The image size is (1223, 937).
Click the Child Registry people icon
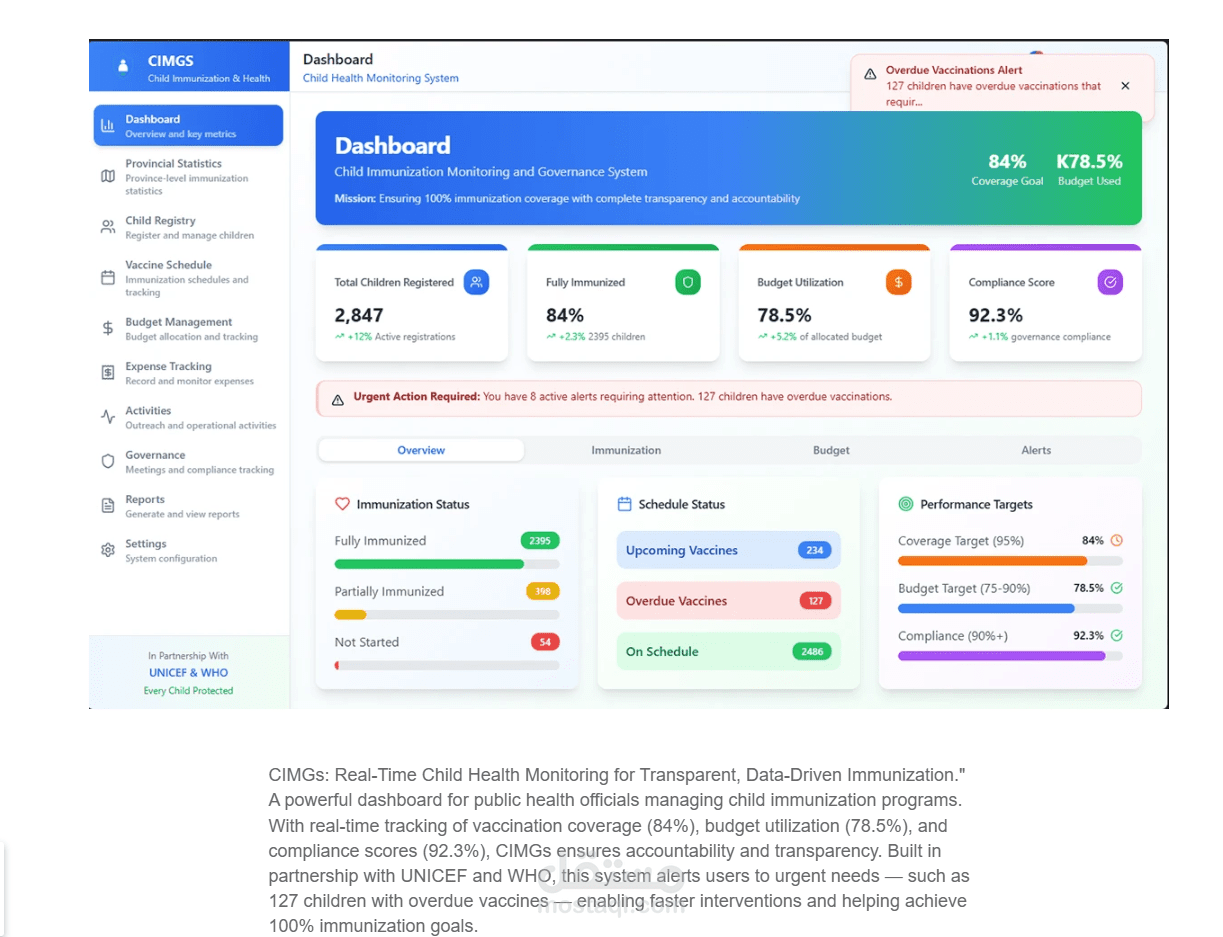click(x=108, y=227)
